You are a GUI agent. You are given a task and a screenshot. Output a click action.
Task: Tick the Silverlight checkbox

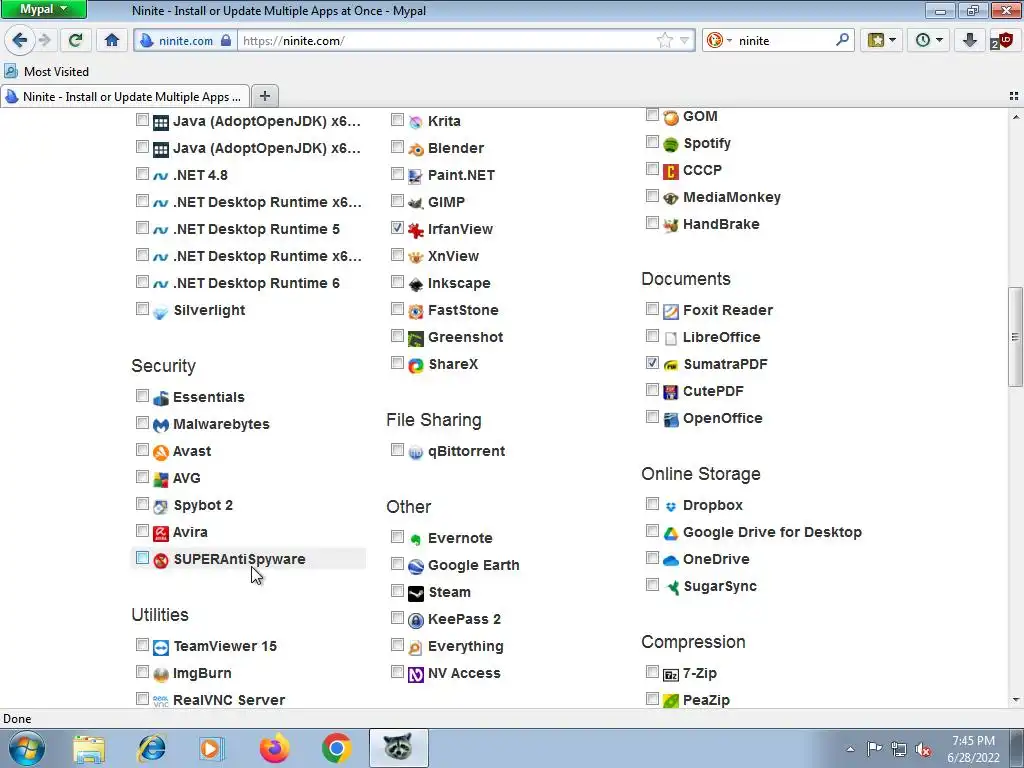[142, 308]
